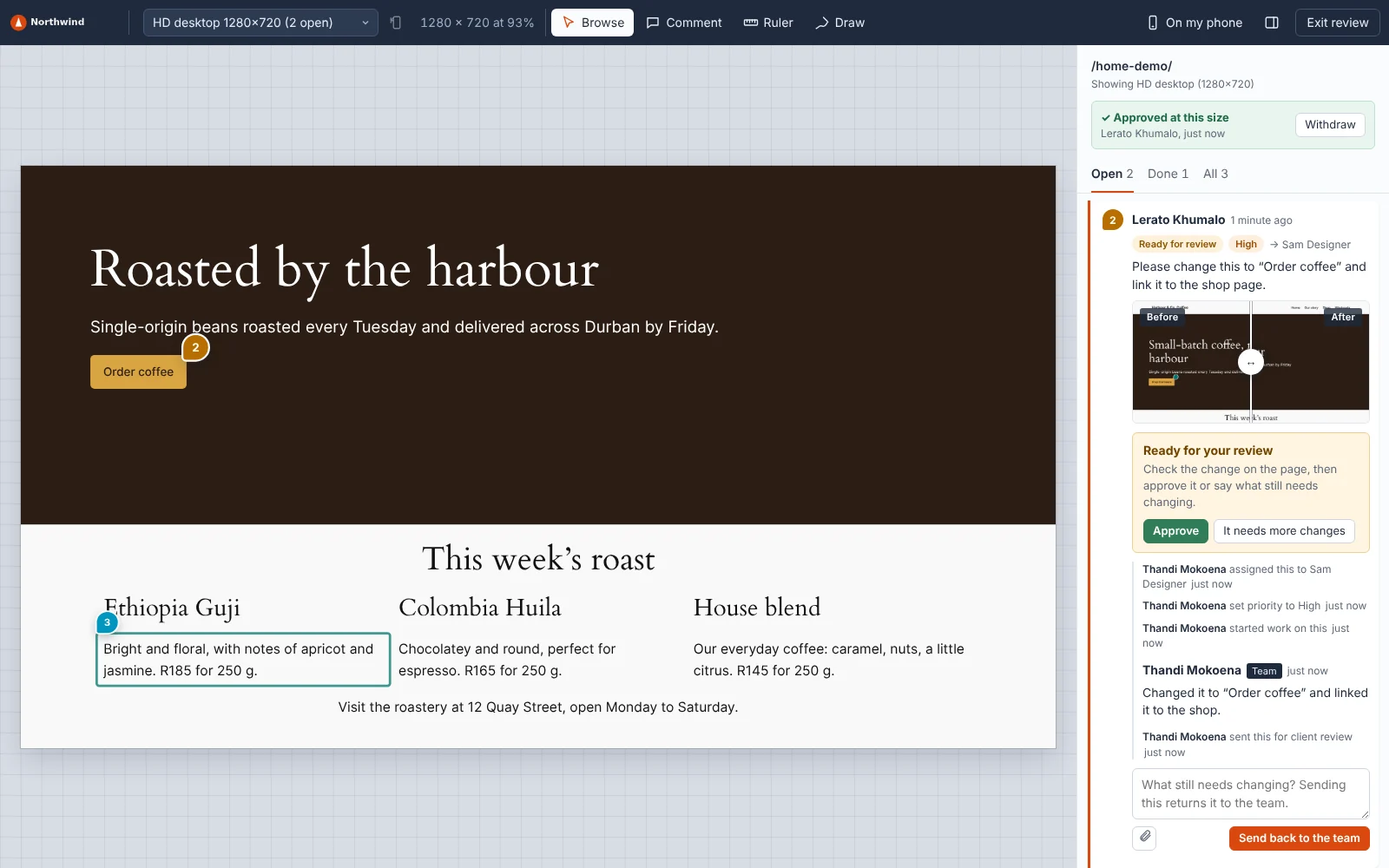The image size is (1389, 868).
Task: Focus the What still needs changing text box
Action: tap(1251, 793)
